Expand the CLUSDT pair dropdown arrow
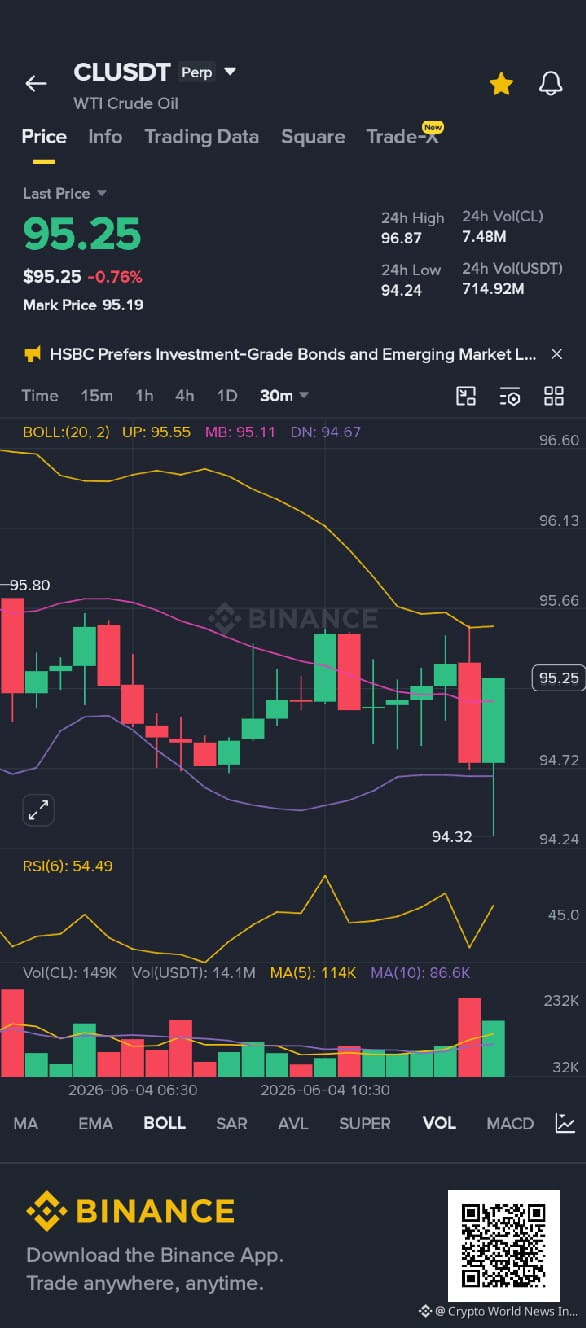The width and height of the screenshot is (586, 1328). click(x=230, y=72)
